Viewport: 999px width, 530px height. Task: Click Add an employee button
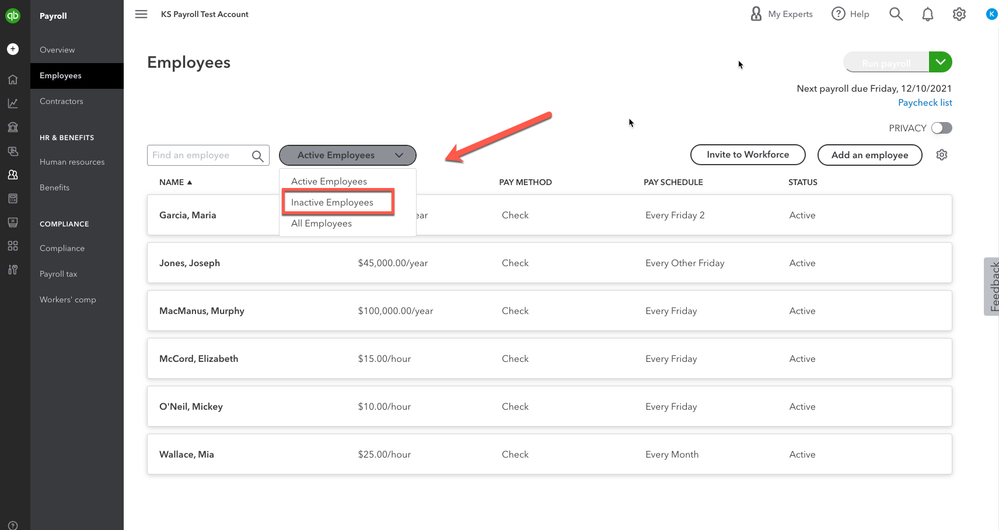[870, 155]
